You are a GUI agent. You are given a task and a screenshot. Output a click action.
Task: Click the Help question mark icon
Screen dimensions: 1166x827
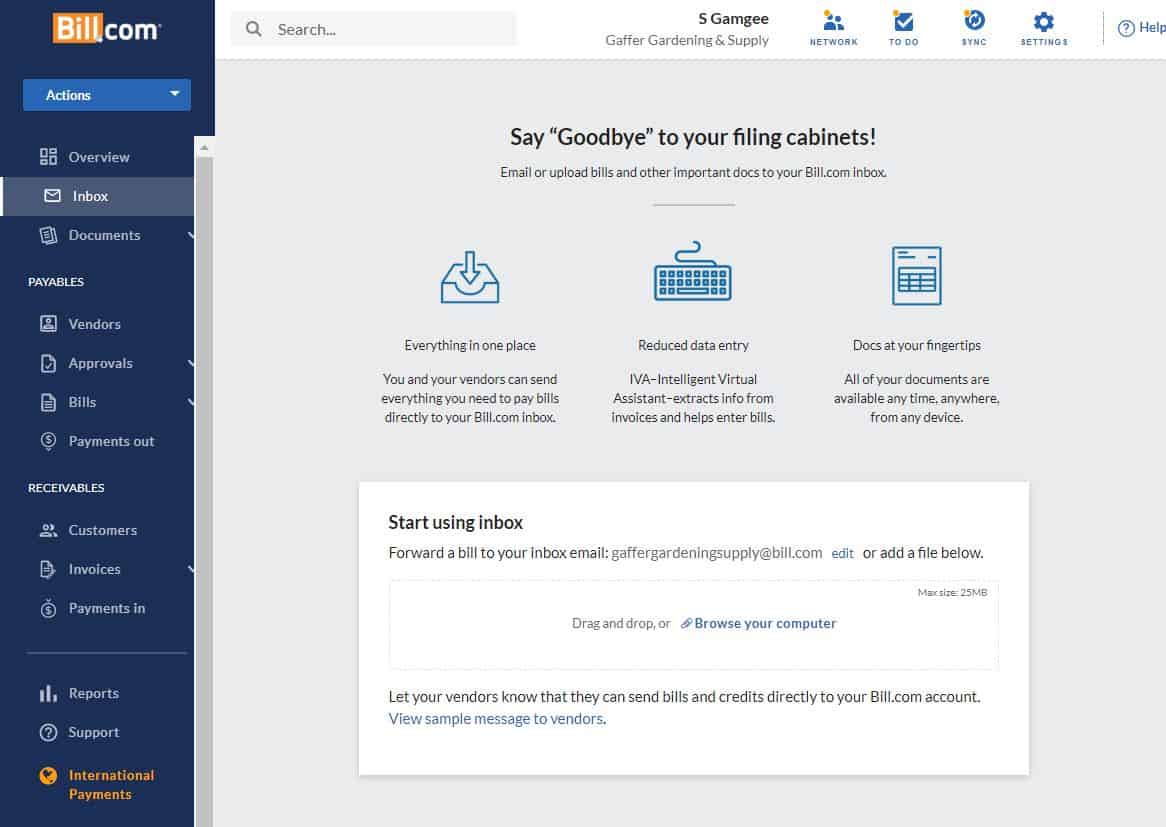click(1127, 28)
